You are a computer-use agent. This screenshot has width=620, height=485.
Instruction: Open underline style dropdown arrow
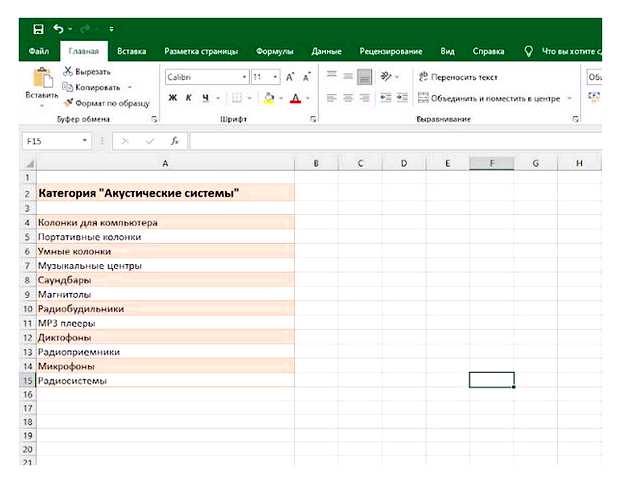point(218,98)
